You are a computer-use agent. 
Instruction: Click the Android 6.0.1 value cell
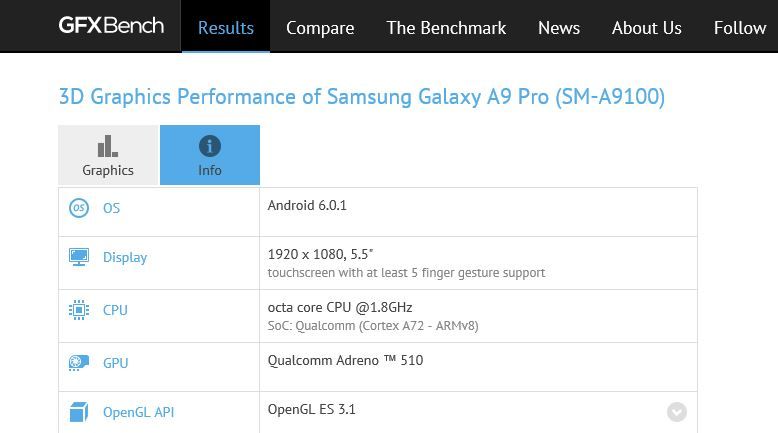click(308, 206)
